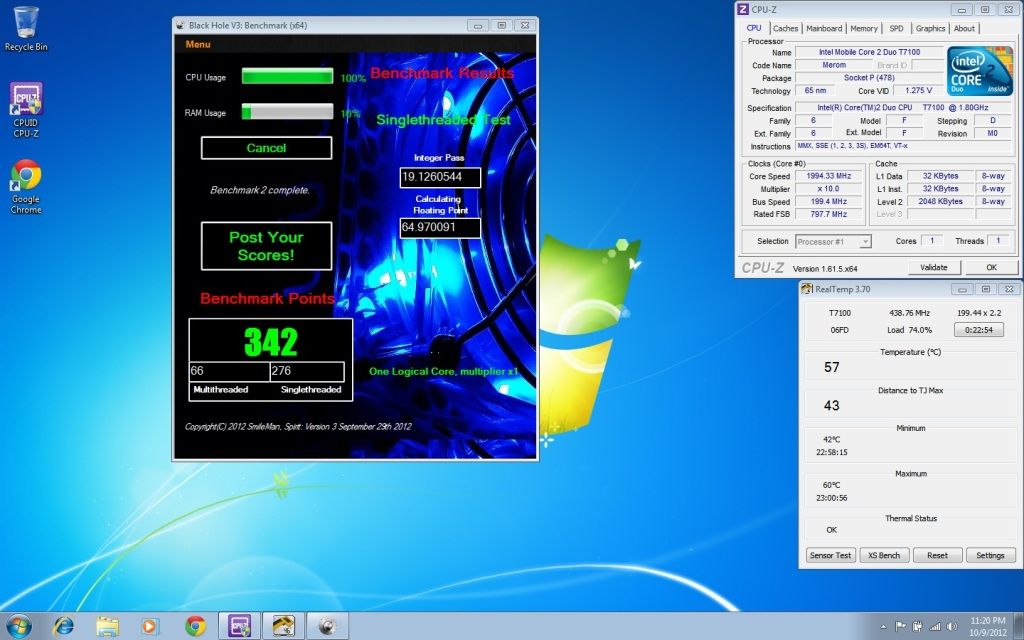This screenshot has width=1024, height=640.
Task: Run XS Bench in RealTemp
Action: point(884,555)
